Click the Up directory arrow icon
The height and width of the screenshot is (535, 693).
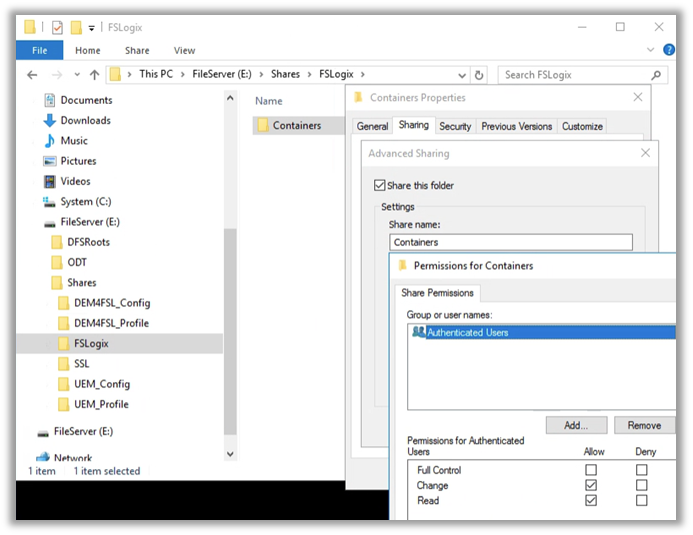[95, 74]
